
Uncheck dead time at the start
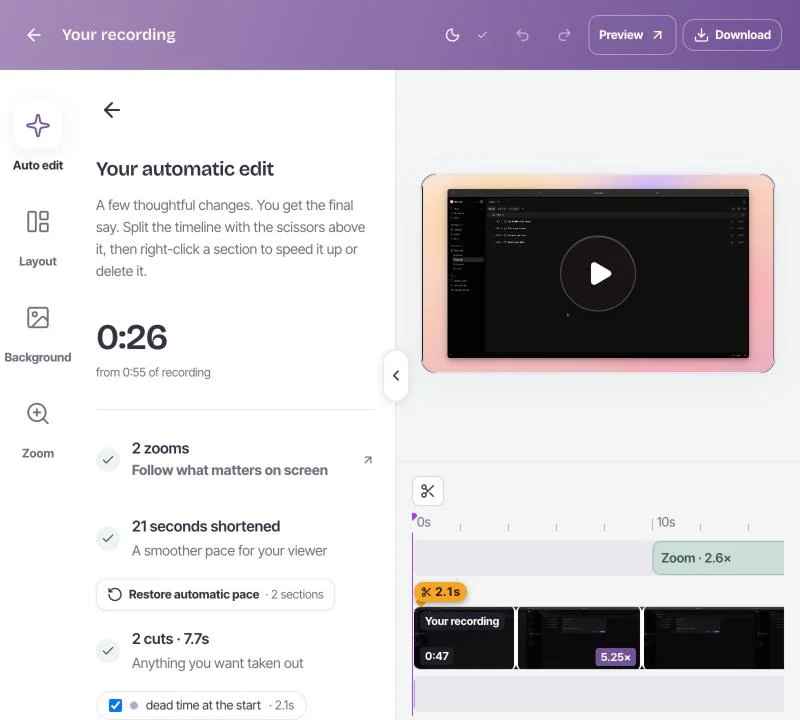tap(115, 705)
